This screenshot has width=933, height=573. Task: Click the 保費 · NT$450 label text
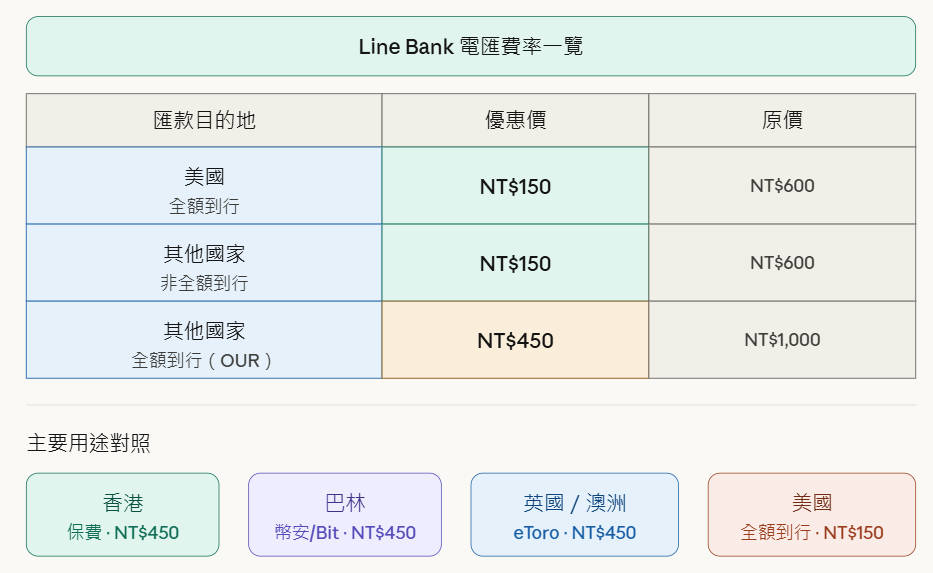point(122,533)
